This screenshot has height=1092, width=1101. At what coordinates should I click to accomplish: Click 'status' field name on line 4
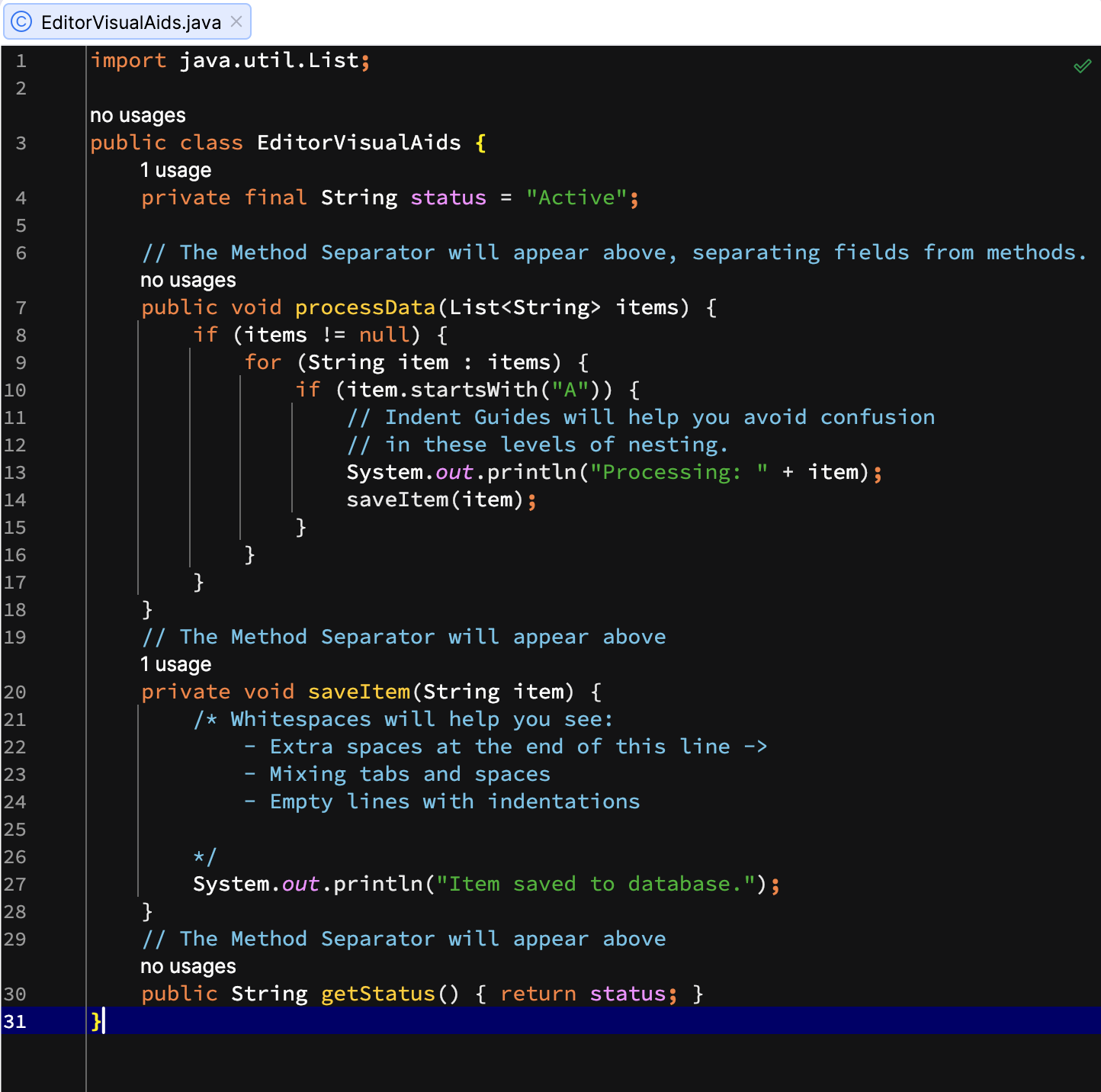(x=448, y=198)
